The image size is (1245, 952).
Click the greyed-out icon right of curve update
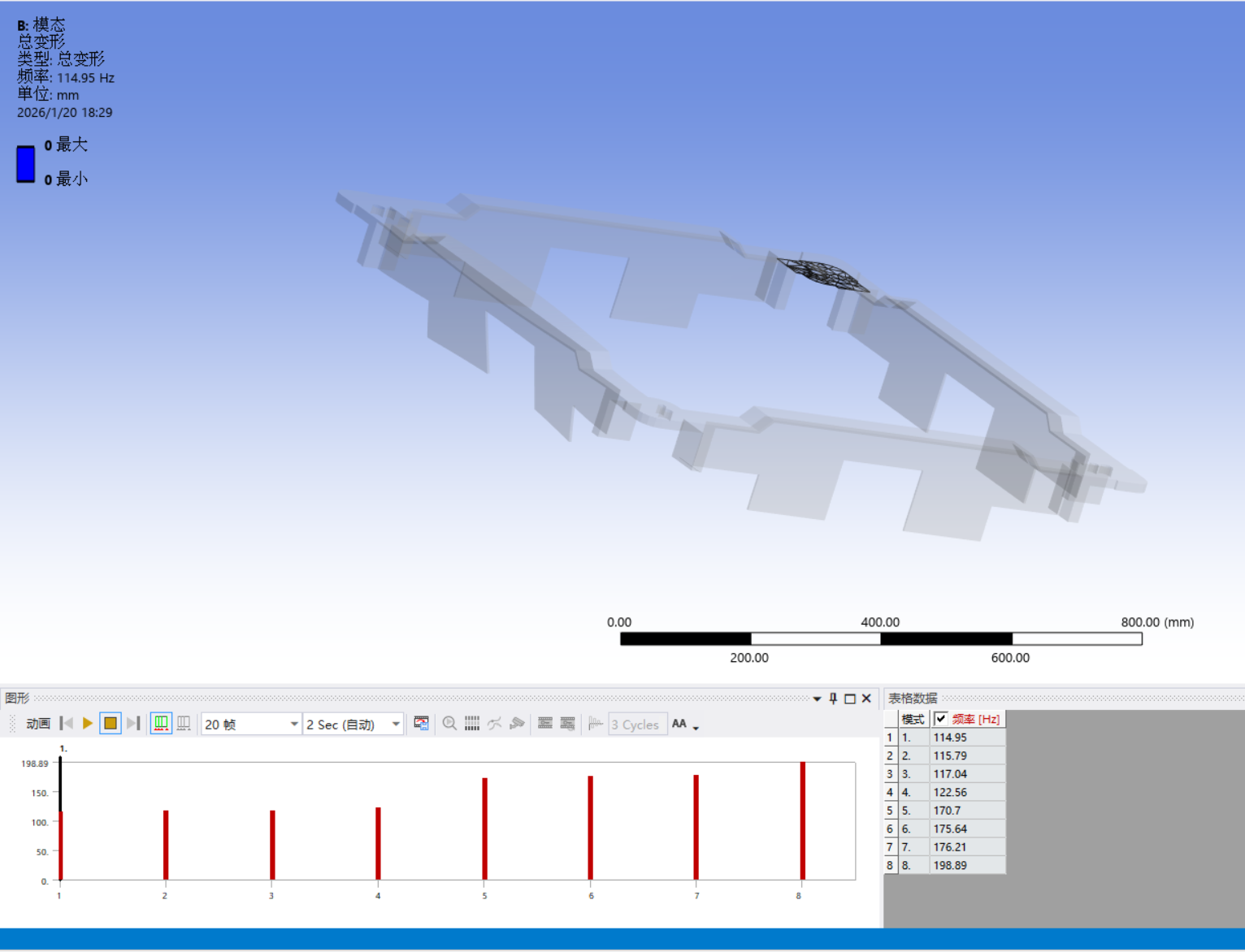(517, 723)
